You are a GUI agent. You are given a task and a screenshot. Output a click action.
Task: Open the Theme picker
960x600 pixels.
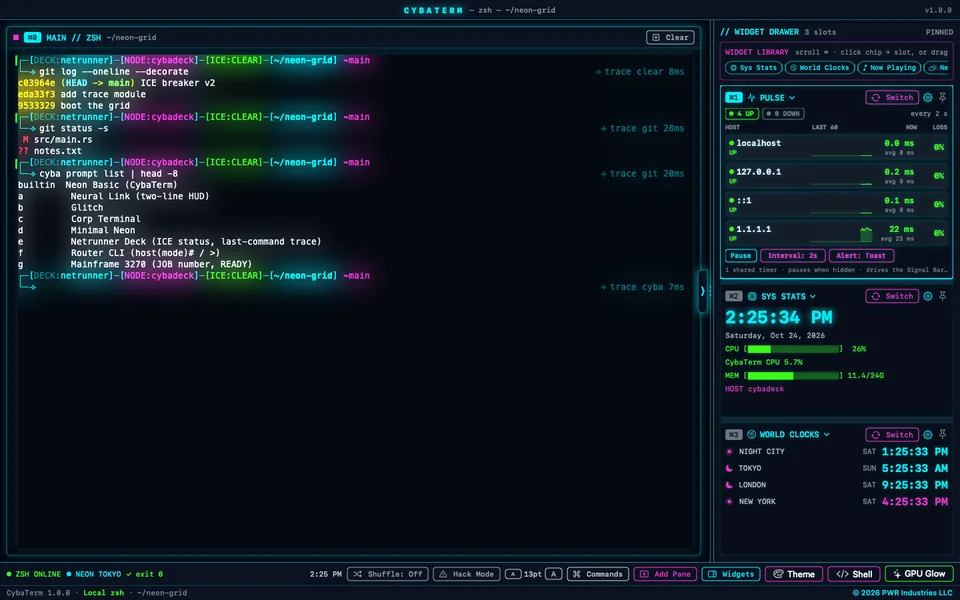pos(793,574)
